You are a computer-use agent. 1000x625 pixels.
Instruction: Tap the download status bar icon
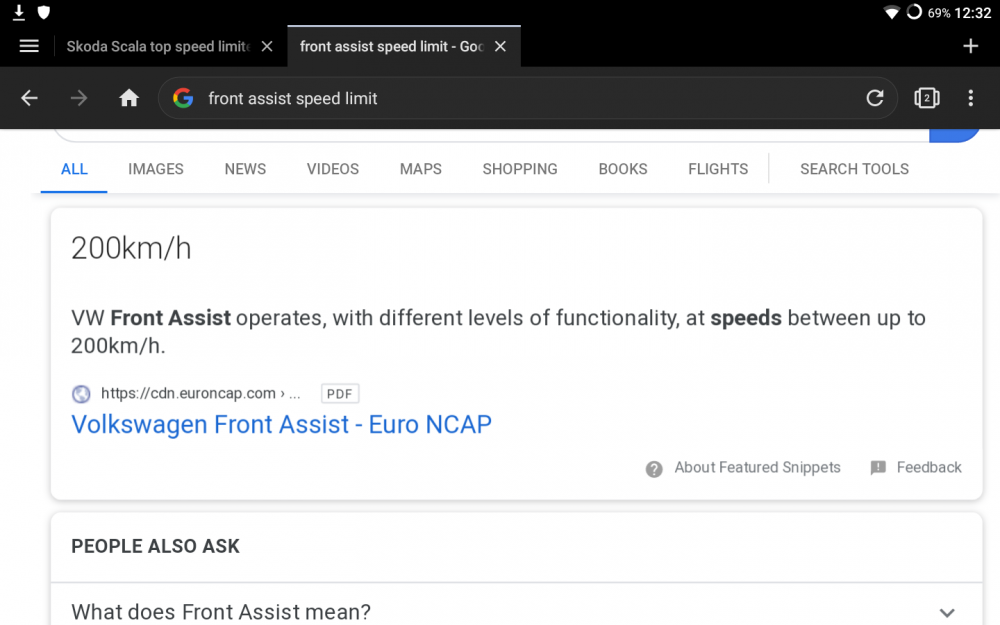(x=19, y=12)
